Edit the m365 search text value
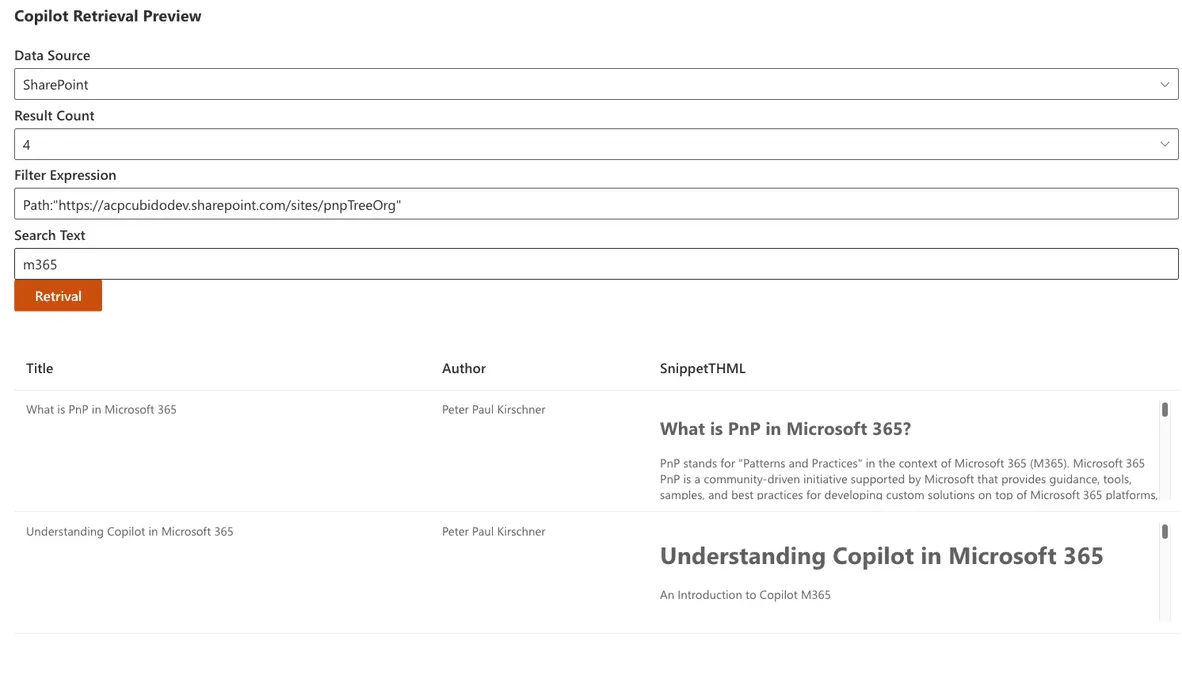Image resolution: width=1182 pixels, height=675 pixels. click(37, 263)
